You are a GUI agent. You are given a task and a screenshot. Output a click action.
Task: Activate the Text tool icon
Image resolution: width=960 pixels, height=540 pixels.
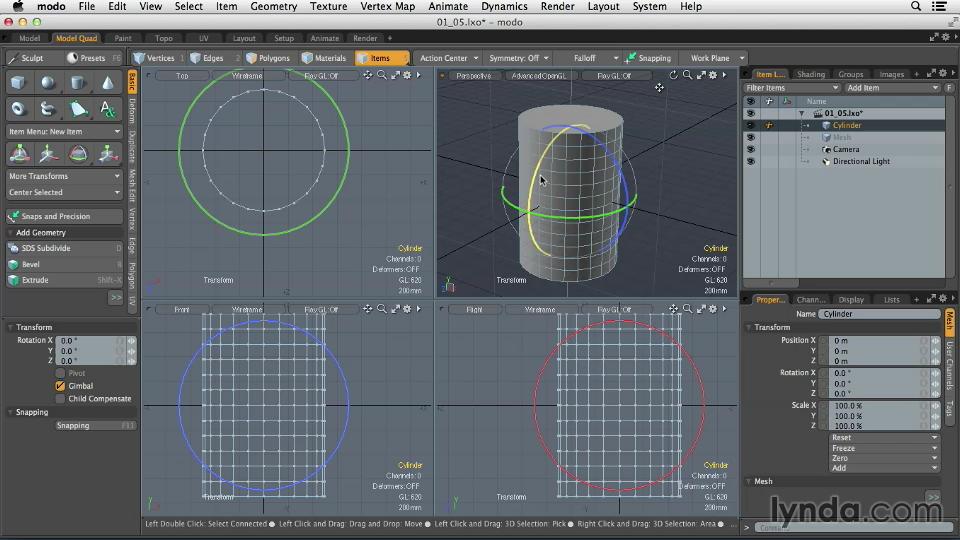pos(107,109)
